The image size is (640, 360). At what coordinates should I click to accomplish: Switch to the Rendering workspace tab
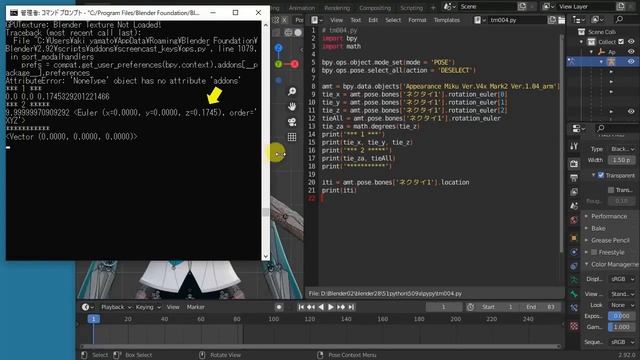[337, 8]
